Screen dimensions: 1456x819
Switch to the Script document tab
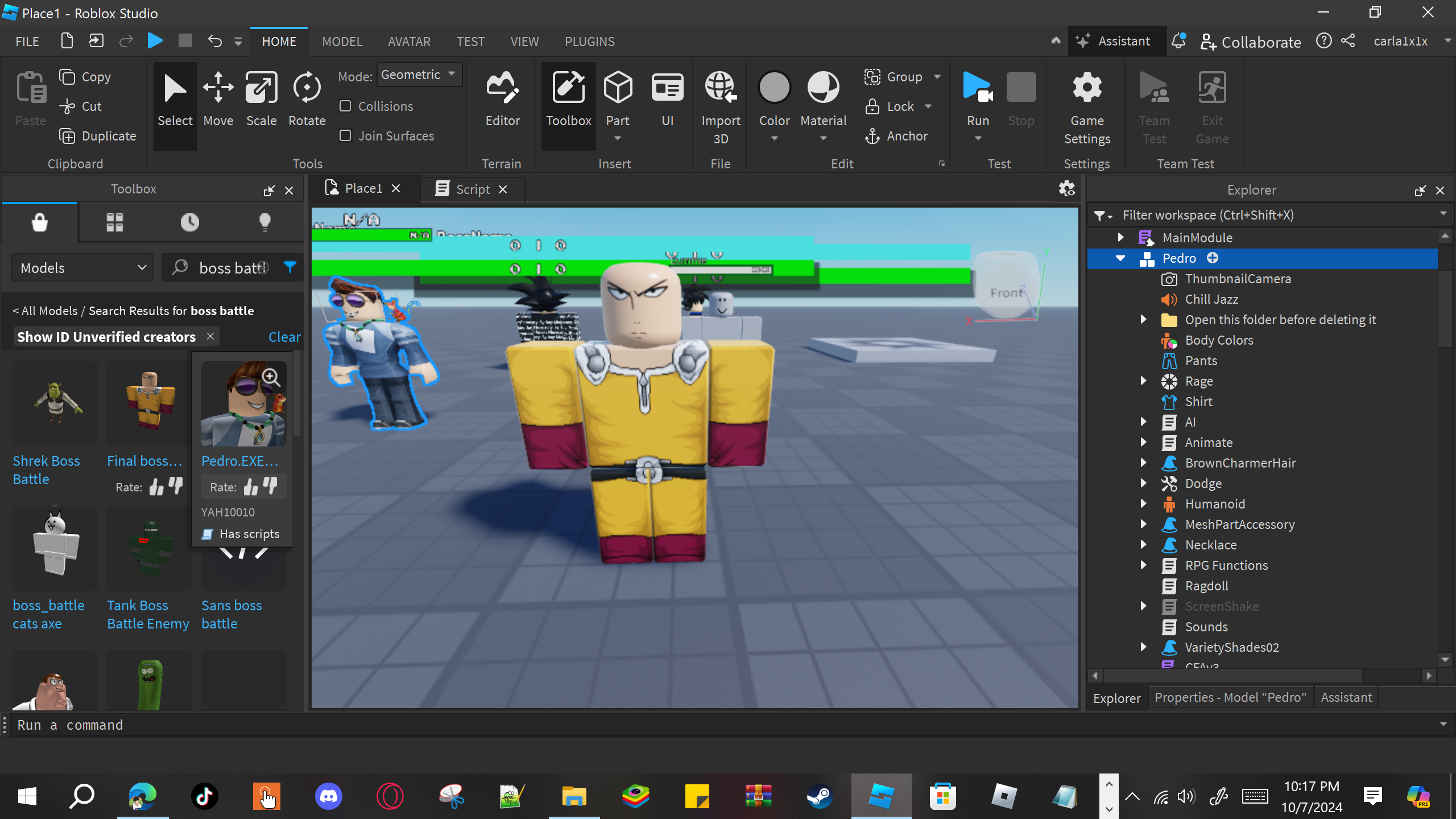click(x=471, y=189)
